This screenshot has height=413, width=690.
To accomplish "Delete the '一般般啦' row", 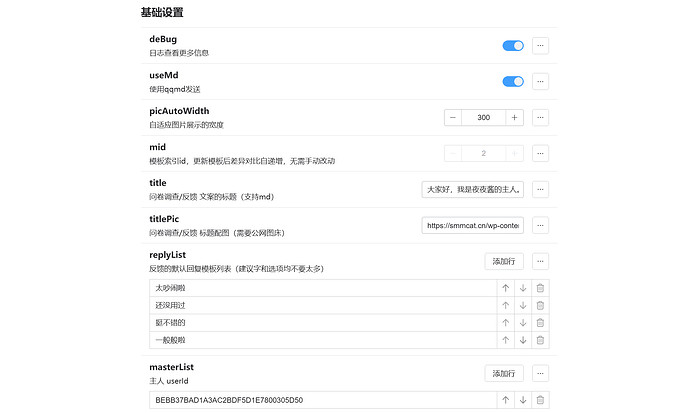I will tap(540, 340).
